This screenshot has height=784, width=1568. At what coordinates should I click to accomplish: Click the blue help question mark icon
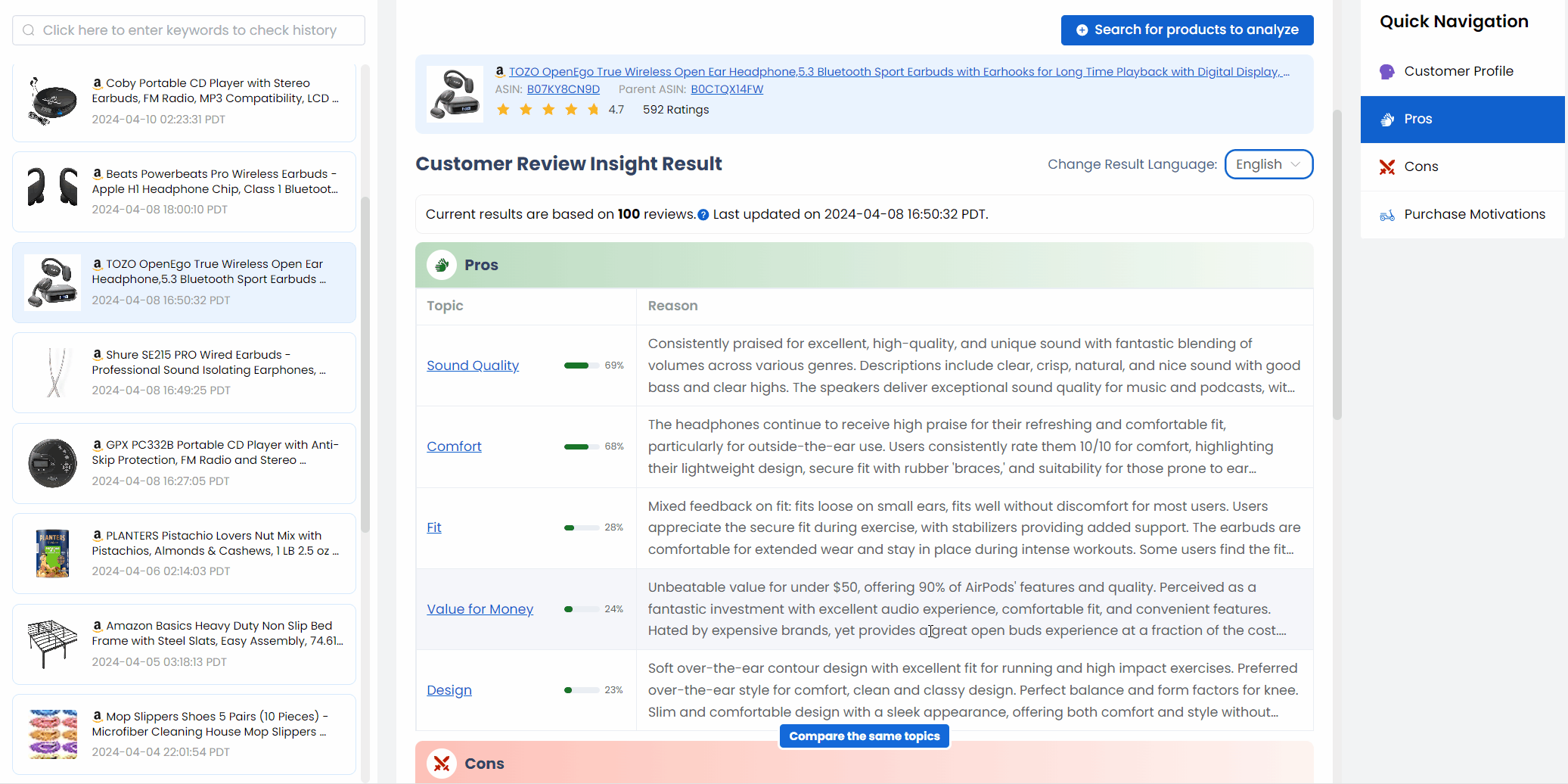(703, 215)
